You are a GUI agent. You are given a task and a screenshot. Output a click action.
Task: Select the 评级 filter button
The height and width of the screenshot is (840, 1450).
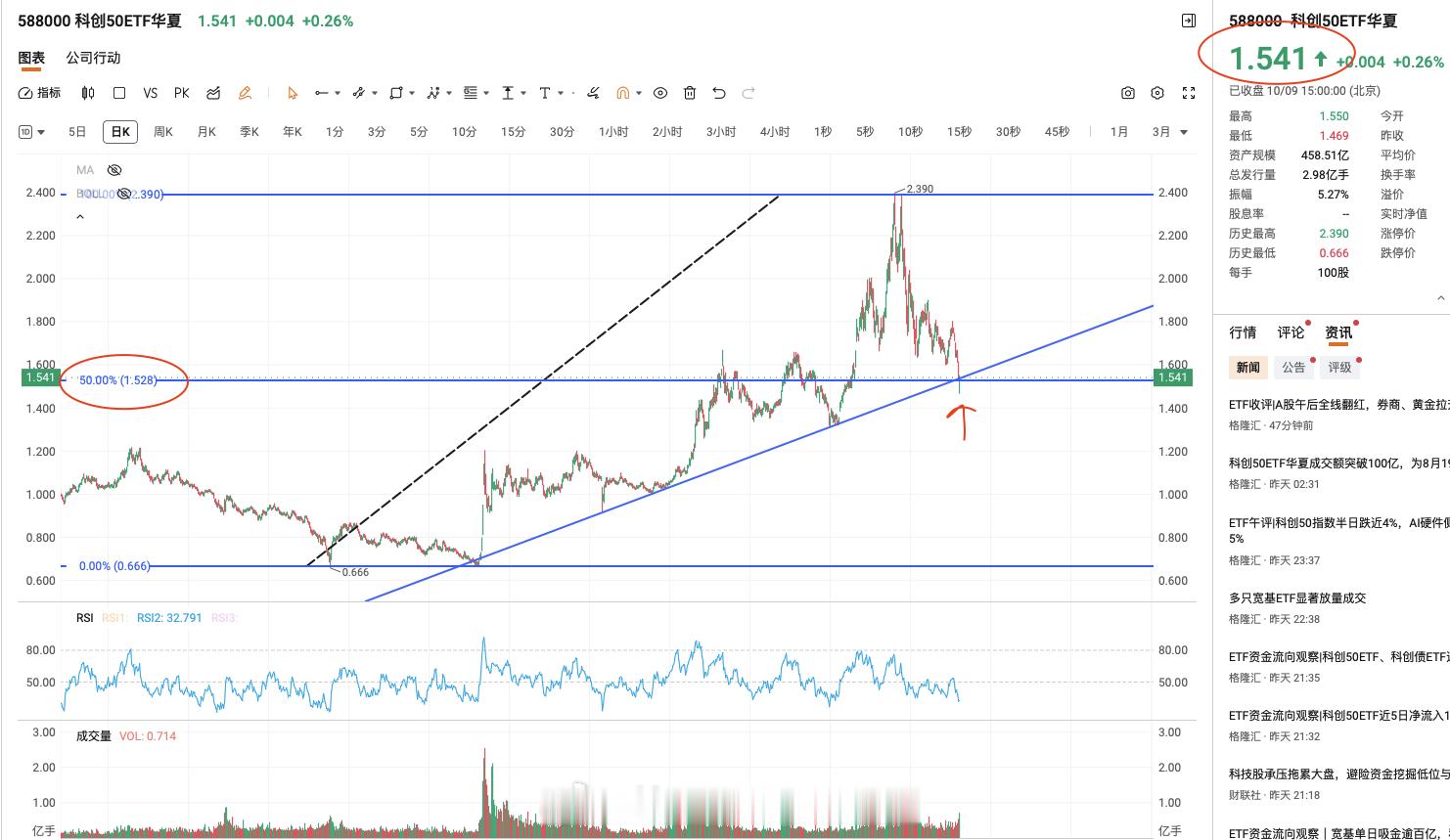1339,367
